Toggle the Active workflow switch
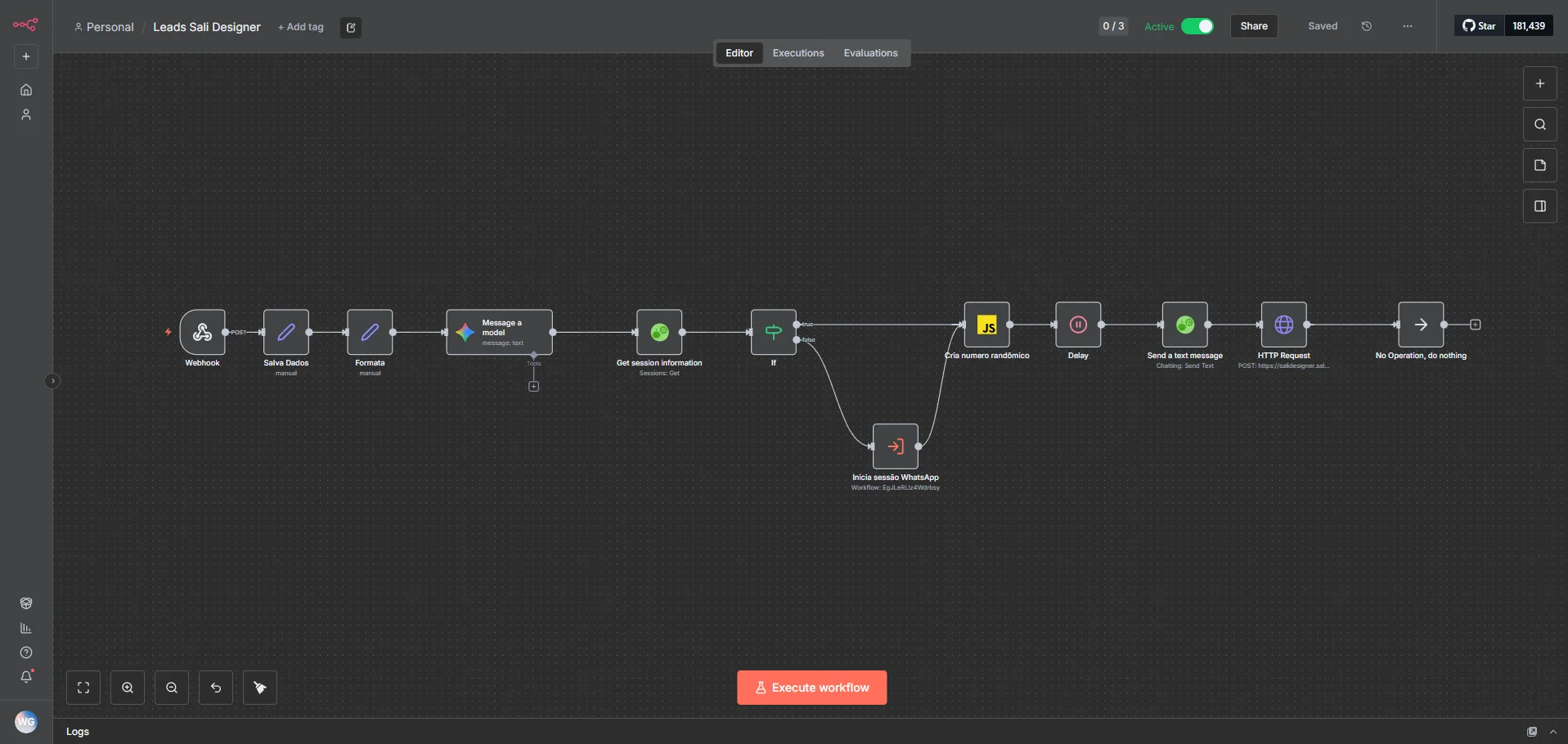Viewport: 1568px width, 744px height. pyautogui.click(x=1197, y=26)
